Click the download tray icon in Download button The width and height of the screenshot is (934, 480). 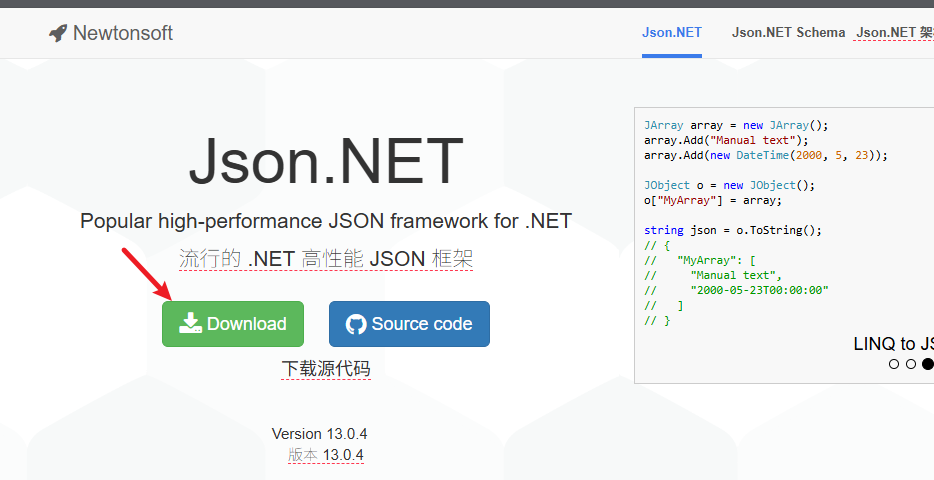click(x=190, y=323)
